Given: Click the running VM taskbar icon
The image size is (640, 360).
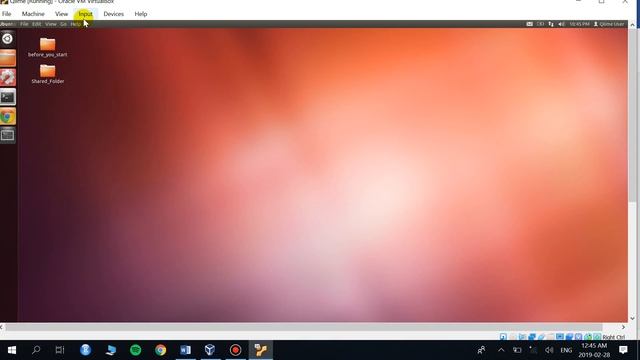Looking at the screenshot, I should click(x=261, y=350).
